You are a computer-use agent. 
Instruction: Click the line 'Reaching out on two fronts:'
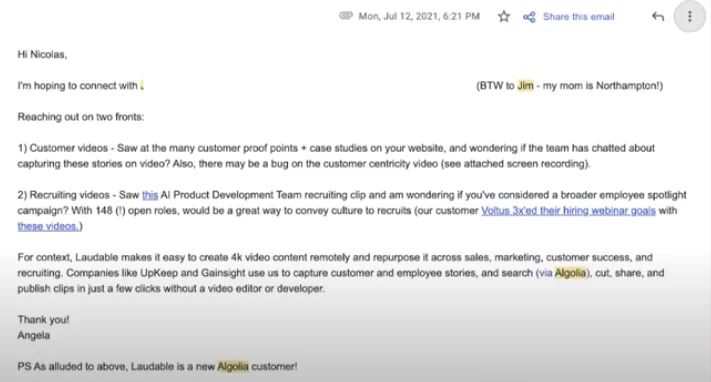coord(81,117)
